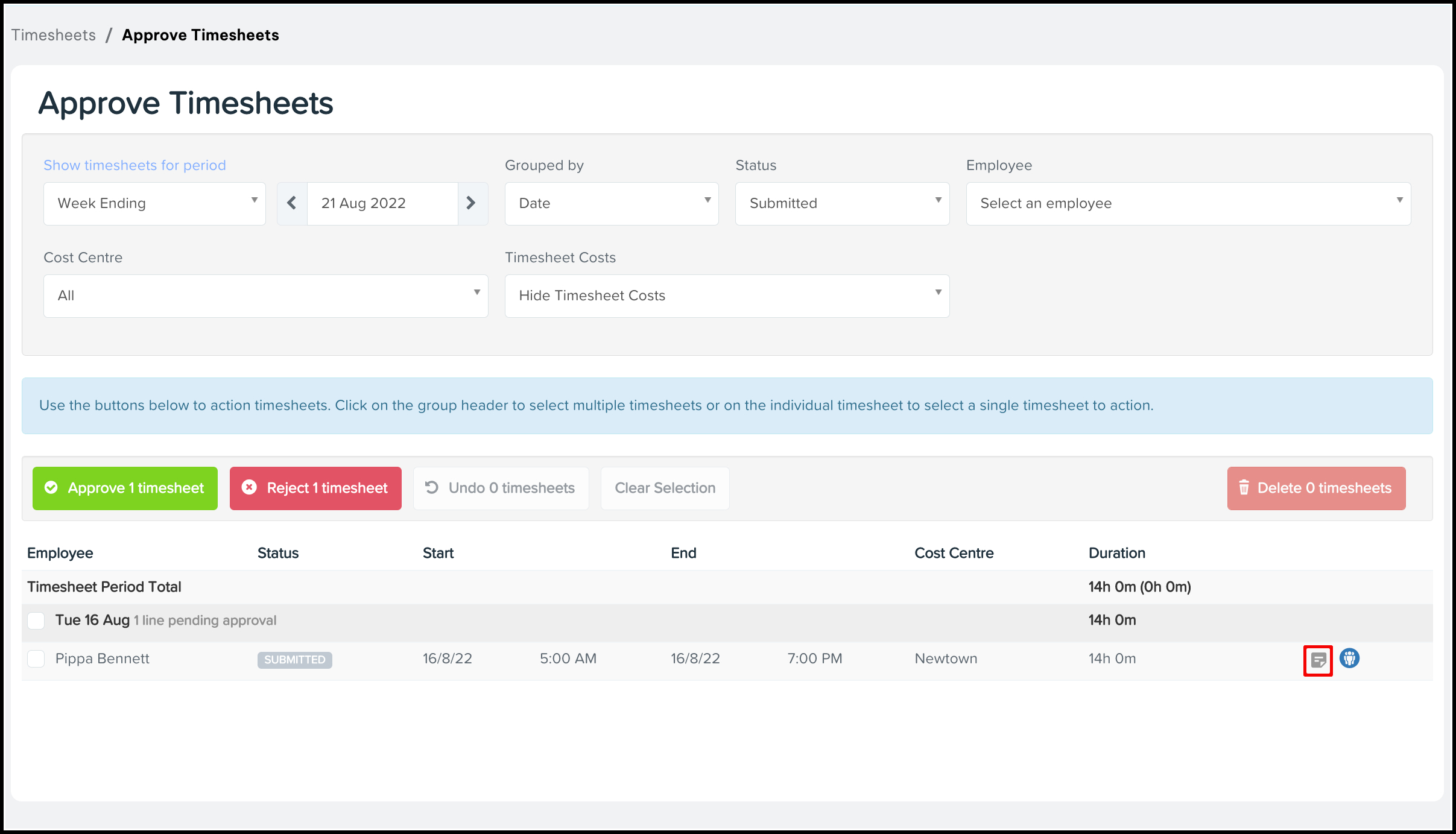Click the 21 Aug 2022 date field
1456x834 pixels.
[x=382, y=203]
